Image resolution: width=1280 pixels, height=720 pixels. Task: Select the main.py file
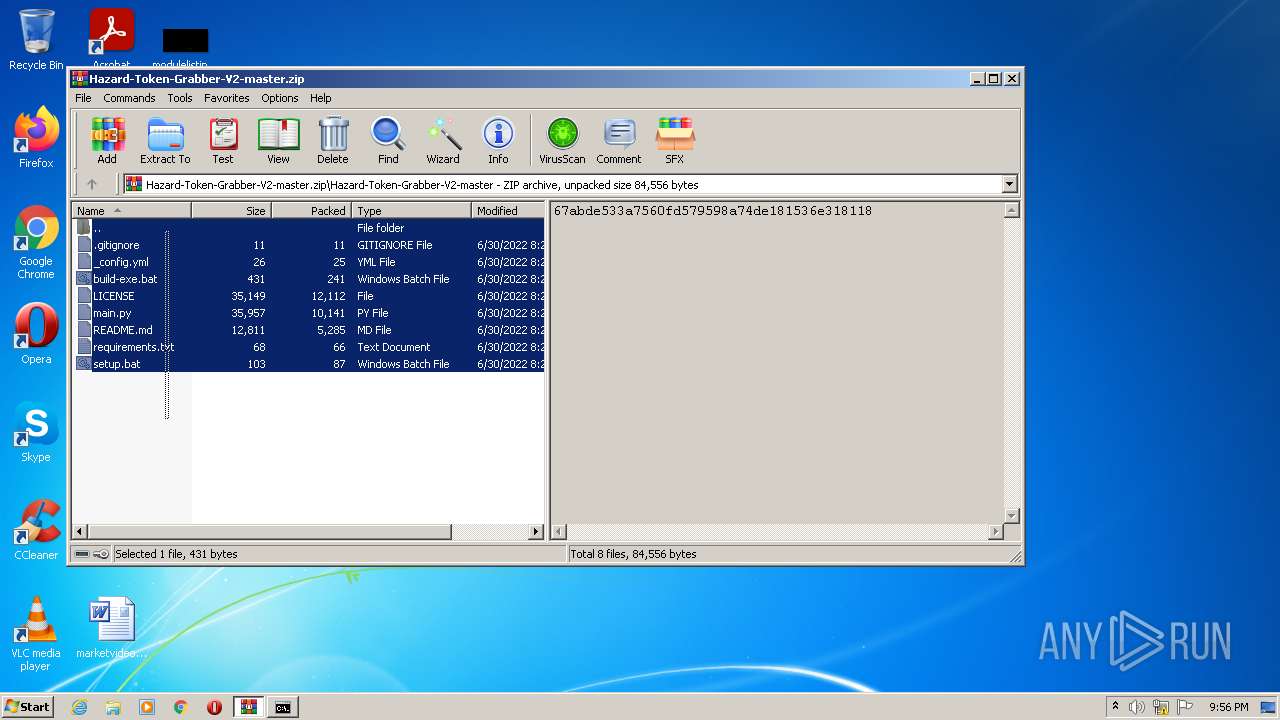coord(308,313)
